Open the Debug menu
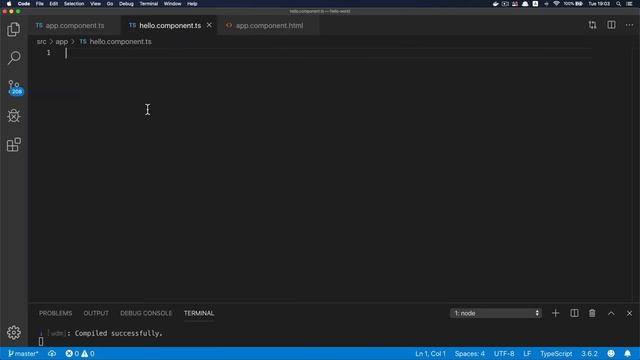 click(x=126, y=4)
